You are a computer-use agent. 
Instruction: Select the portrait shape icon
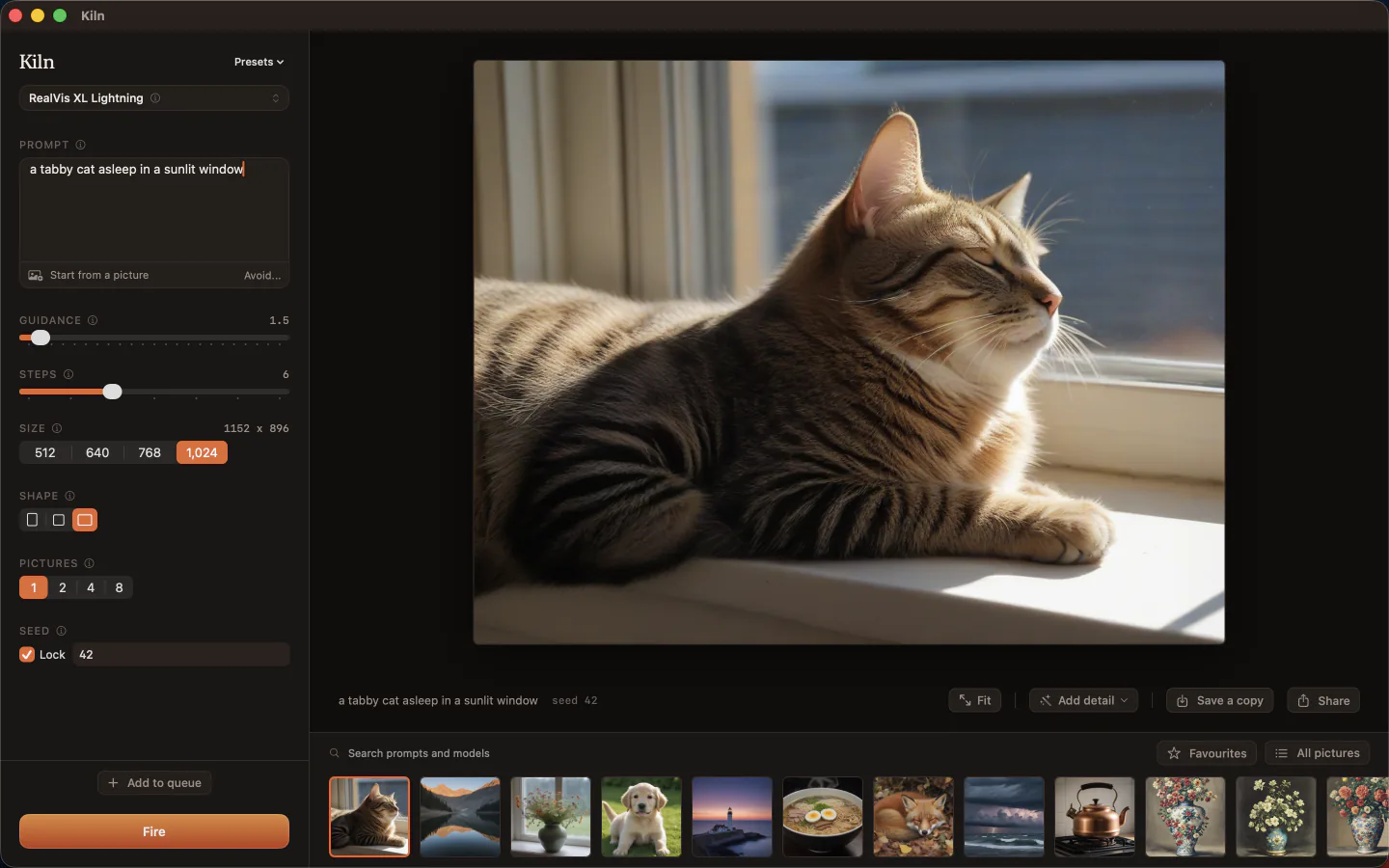(x=33, y=520)
